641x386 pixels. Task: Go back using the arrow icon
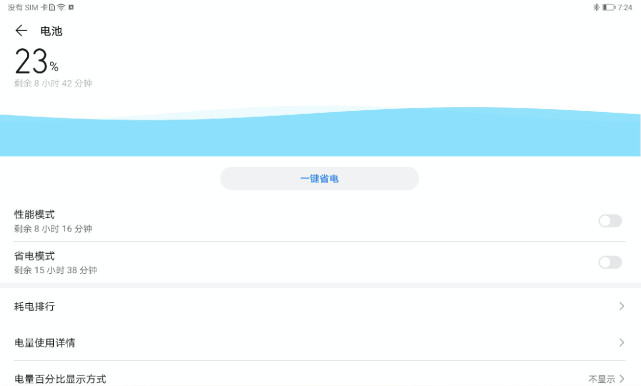click(21, 31)
